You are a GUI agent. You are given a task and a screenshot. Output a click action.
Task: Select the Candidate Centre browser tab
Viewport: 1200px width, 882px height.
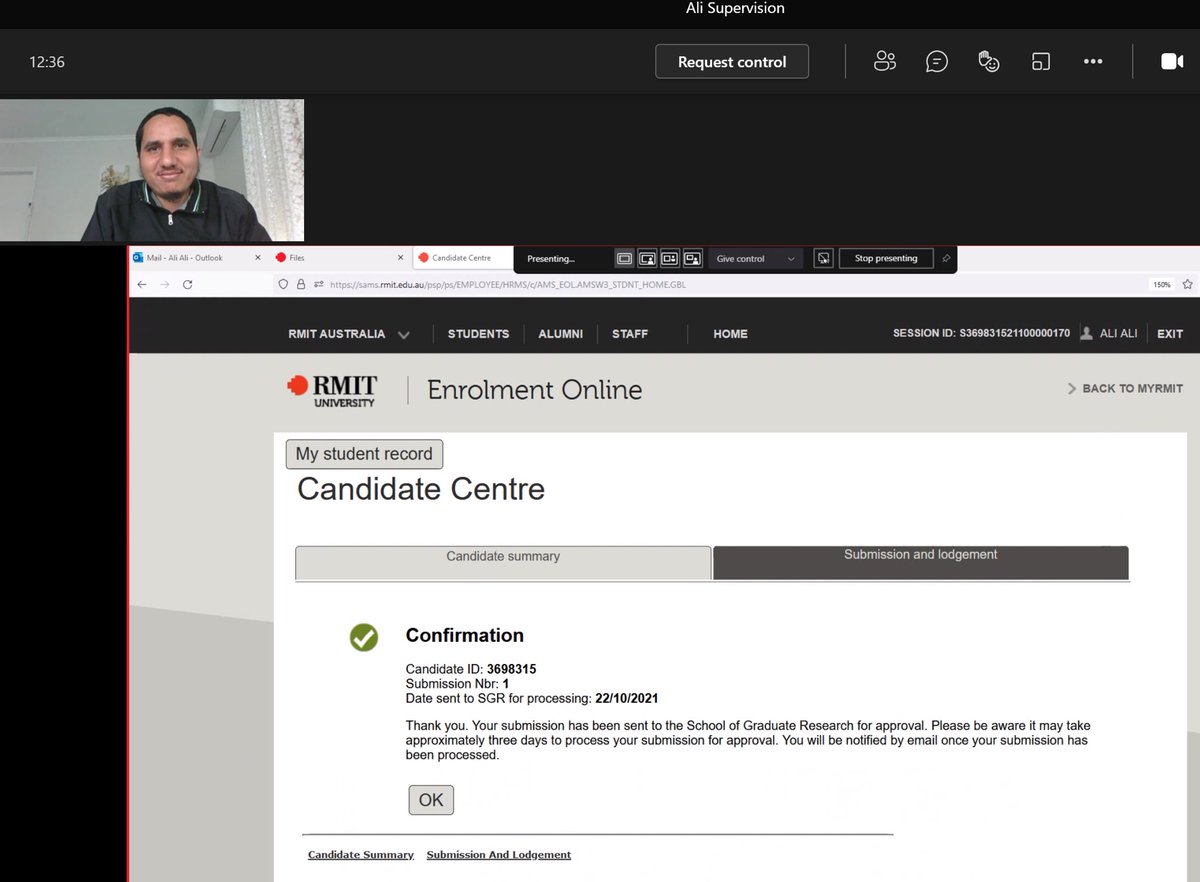tap(461, 258)
